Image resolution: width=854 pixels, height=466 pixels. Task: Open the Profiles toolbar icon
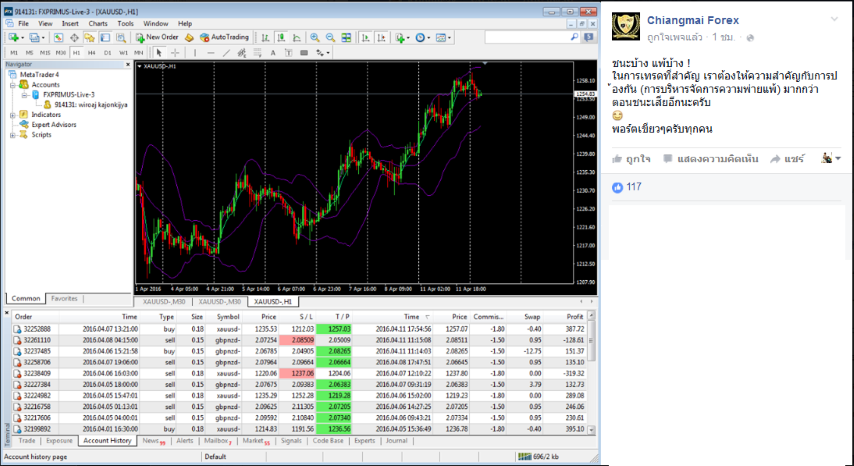pyautogui.click(x=35, y=38)
